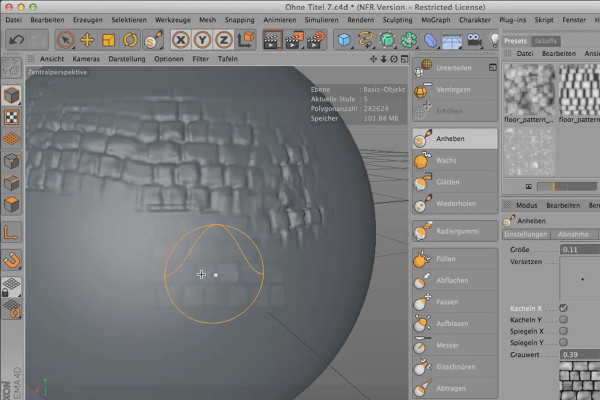Select polygons mode orange cube
This screenshot has width=600, height=400.
point(11,205)
